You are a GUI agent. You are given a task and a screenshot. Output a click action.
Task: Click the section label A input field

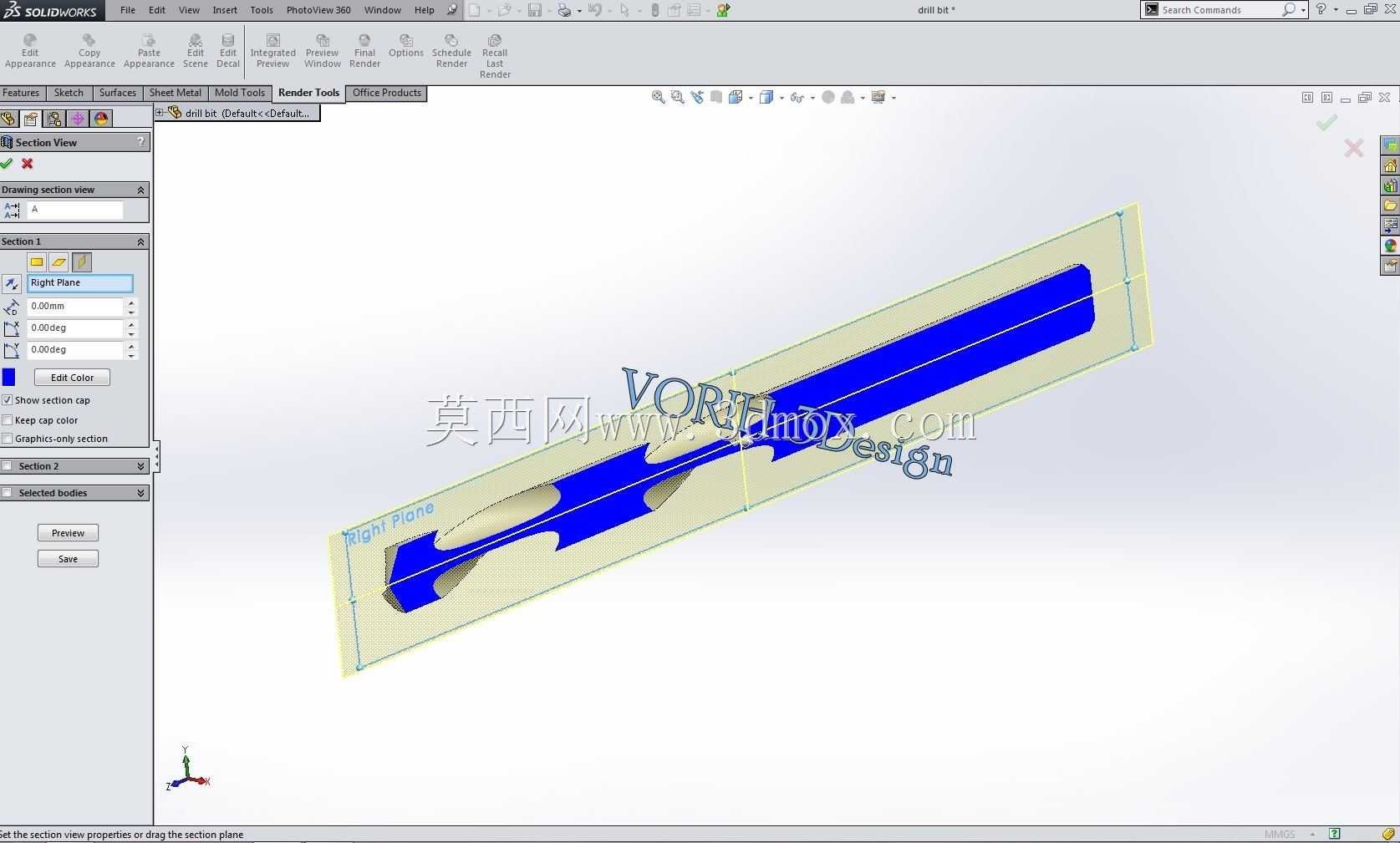(75, 210)
